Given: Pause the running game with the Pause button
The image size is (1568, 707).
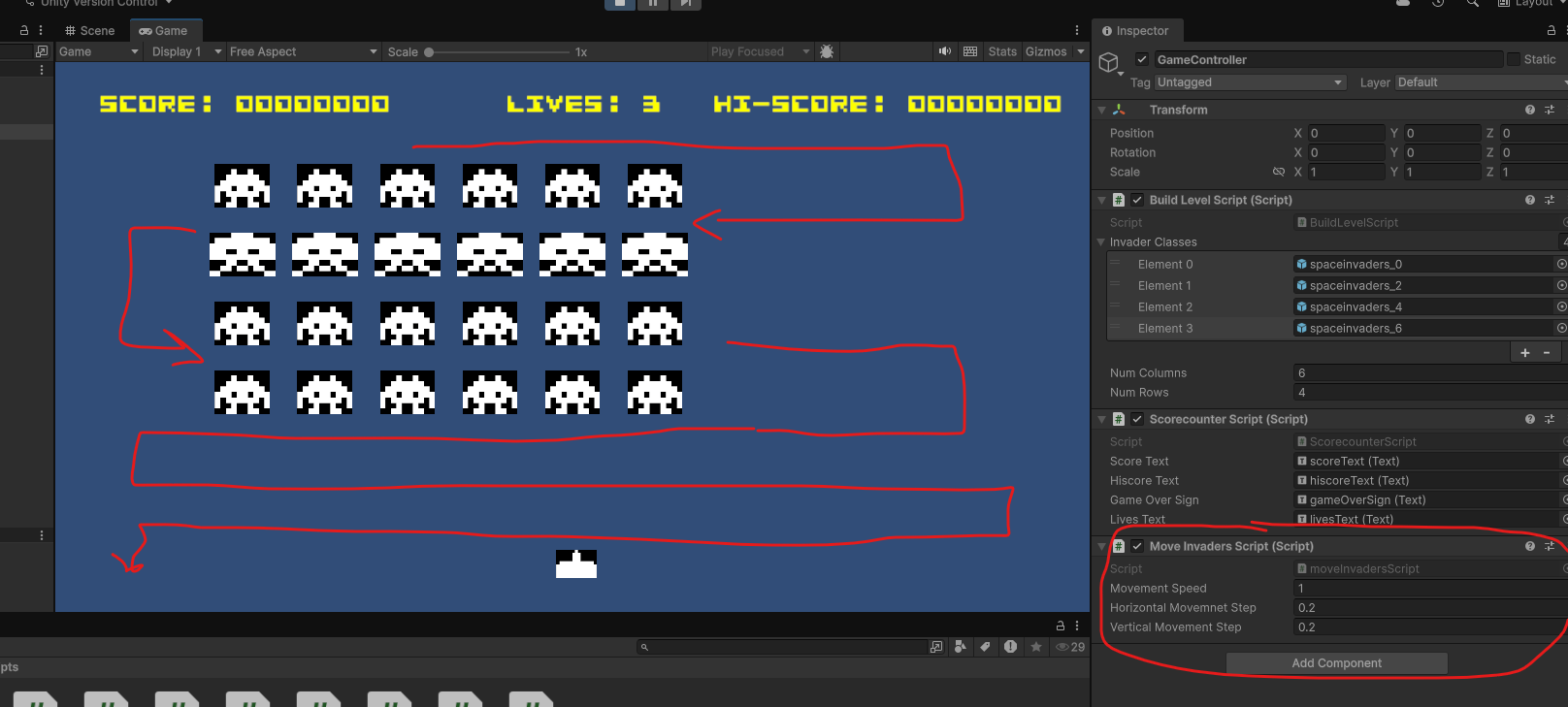Looking at the screenshot, I should (652, 4).
